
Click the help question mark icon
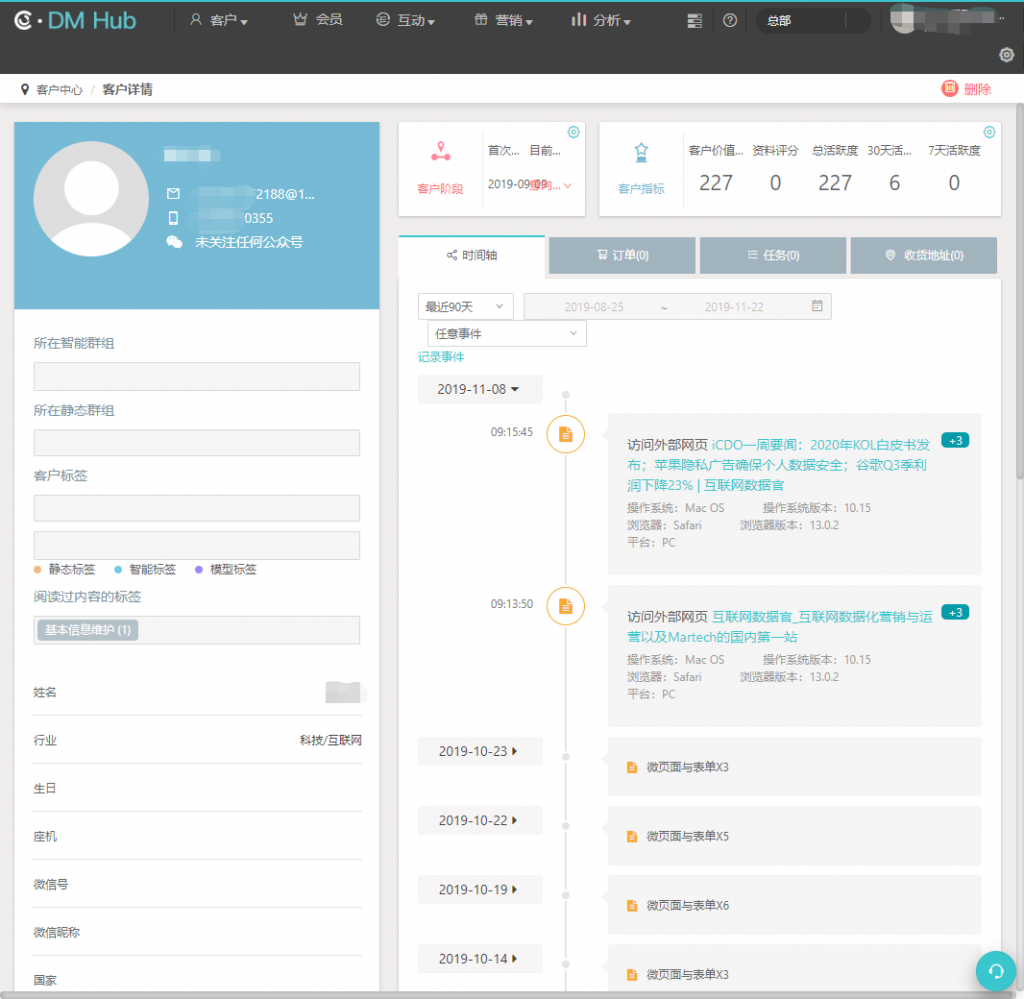click(x=730, y=20)
